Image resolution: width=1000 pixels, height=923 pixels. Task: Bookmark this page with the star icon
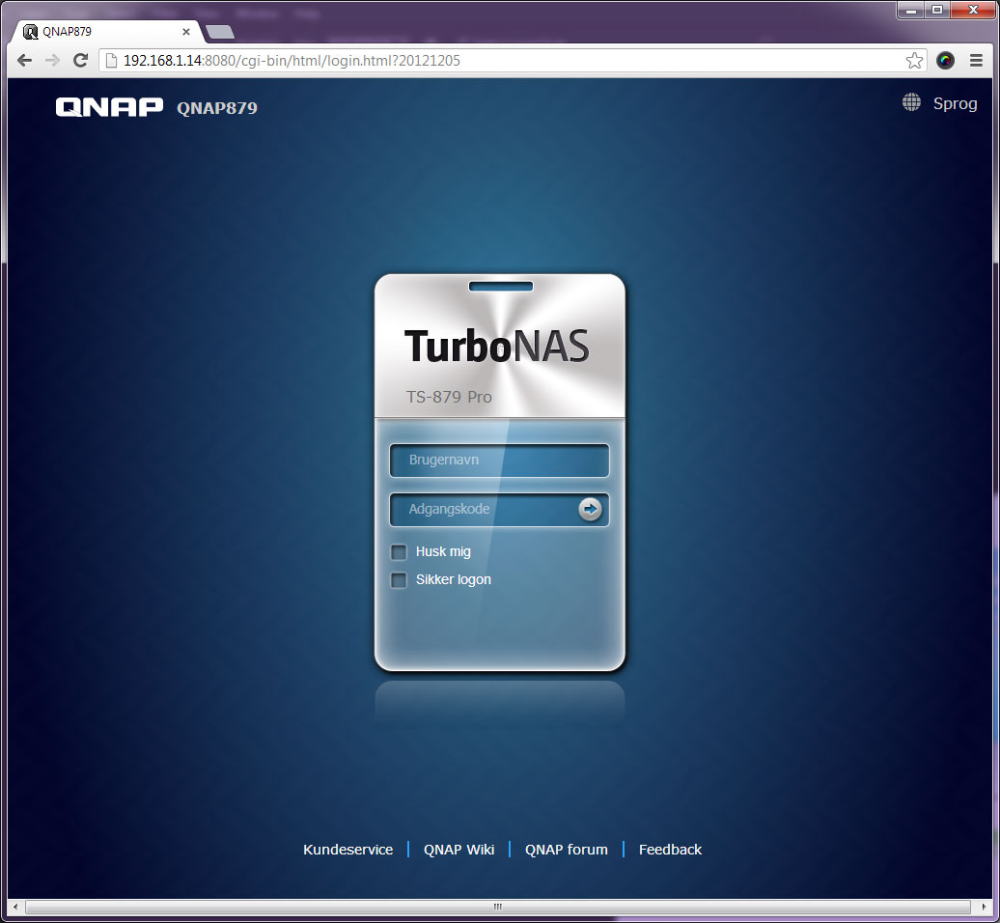pos(914,61)
